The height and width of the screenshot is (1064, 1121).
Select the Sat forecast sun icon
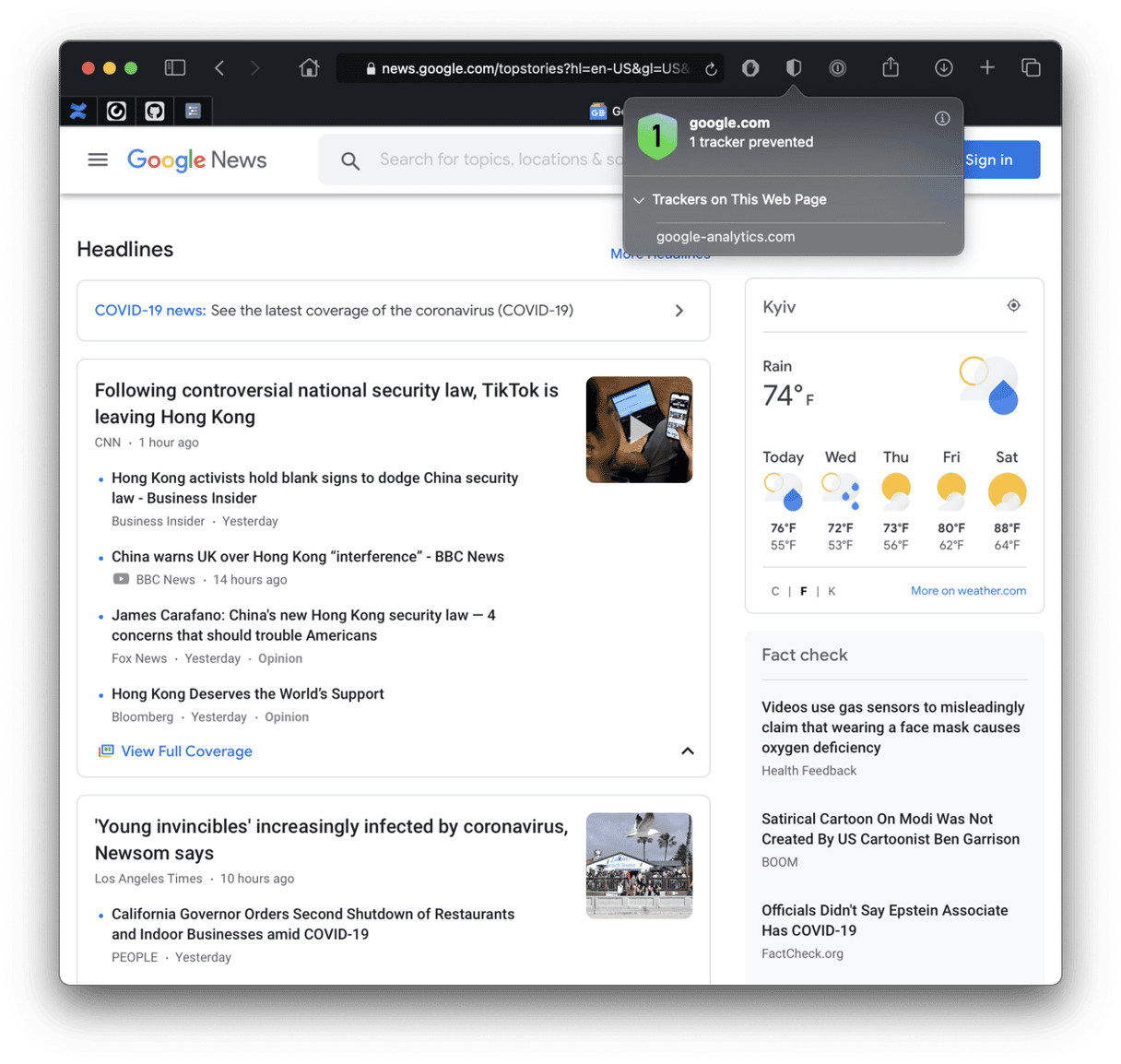[1007, 491]
